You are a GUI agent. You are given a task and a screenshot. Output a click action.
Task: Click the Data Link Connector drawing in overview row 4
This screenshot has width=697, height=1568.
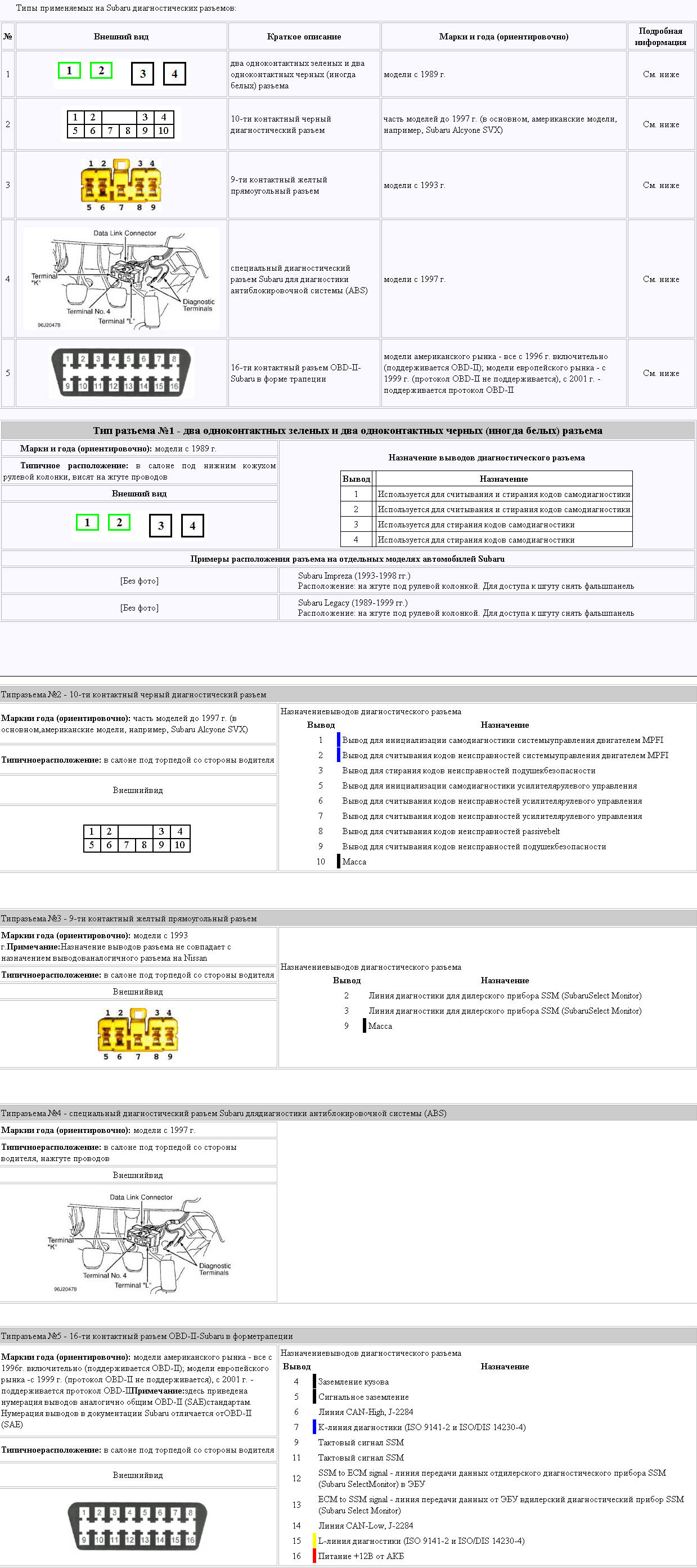point(122,279)
